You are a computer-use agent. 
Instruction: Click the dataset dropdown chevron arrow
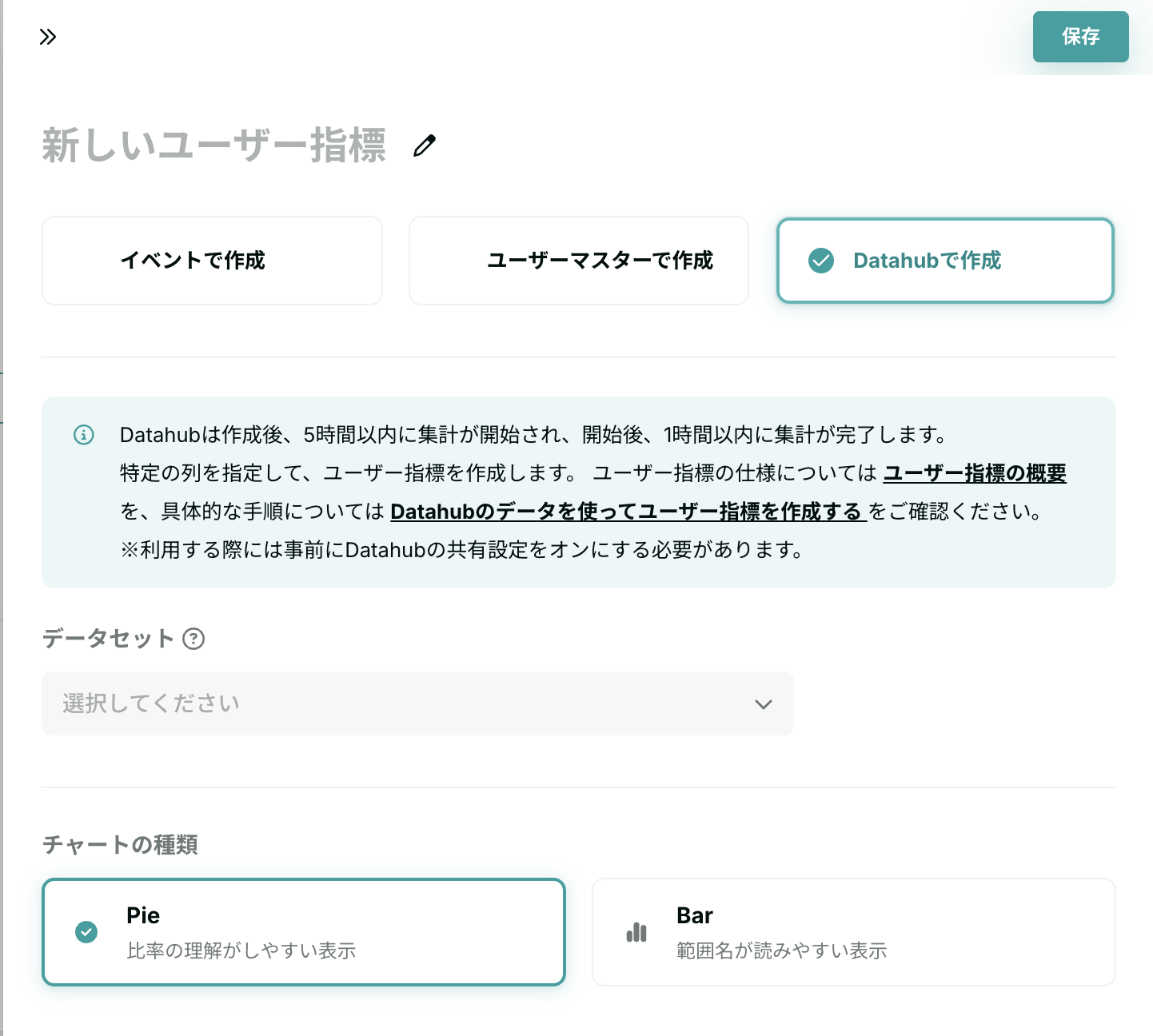(764, 704)
